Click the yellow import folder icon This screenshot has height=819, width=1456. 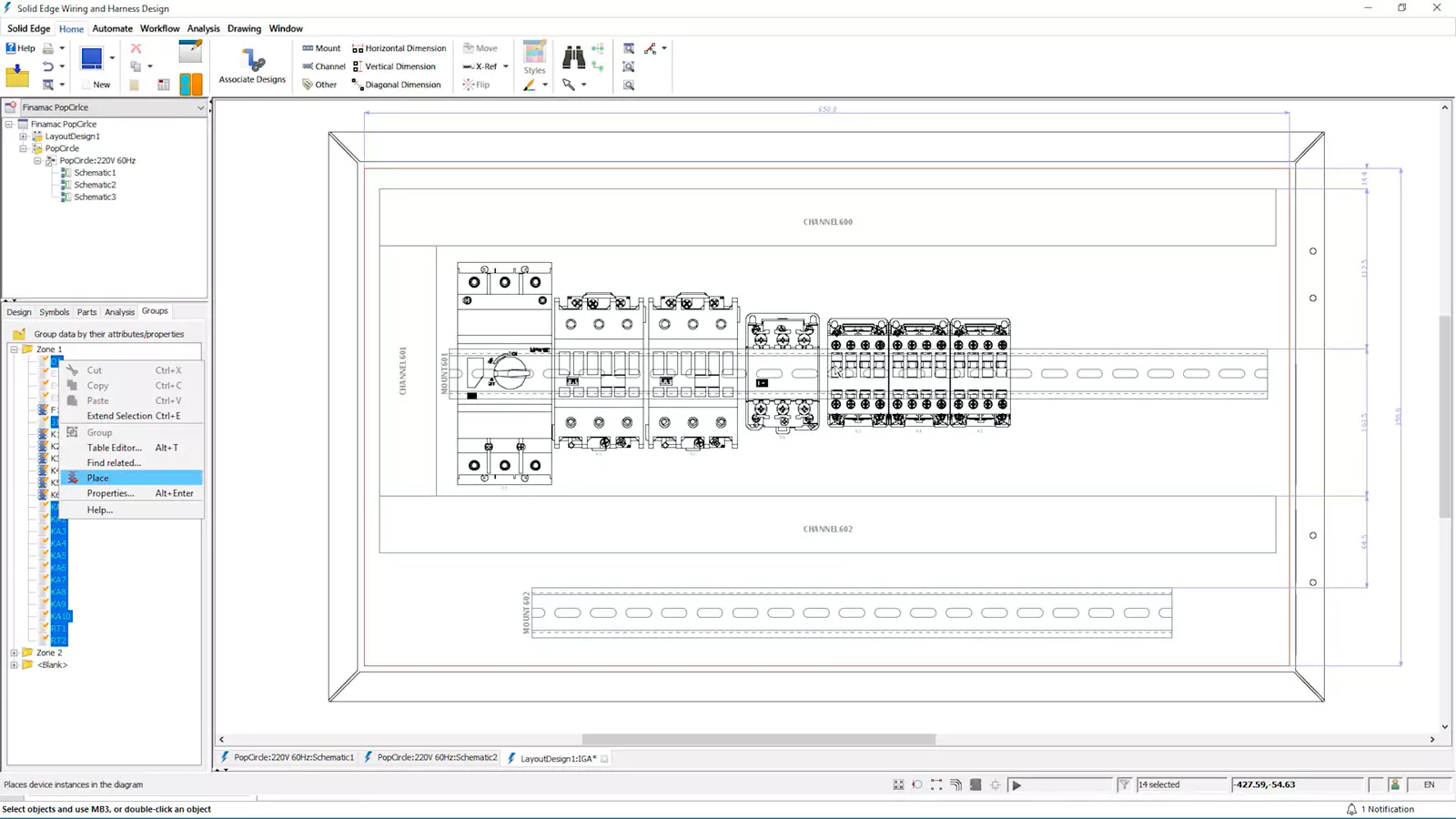coord(17,76)
